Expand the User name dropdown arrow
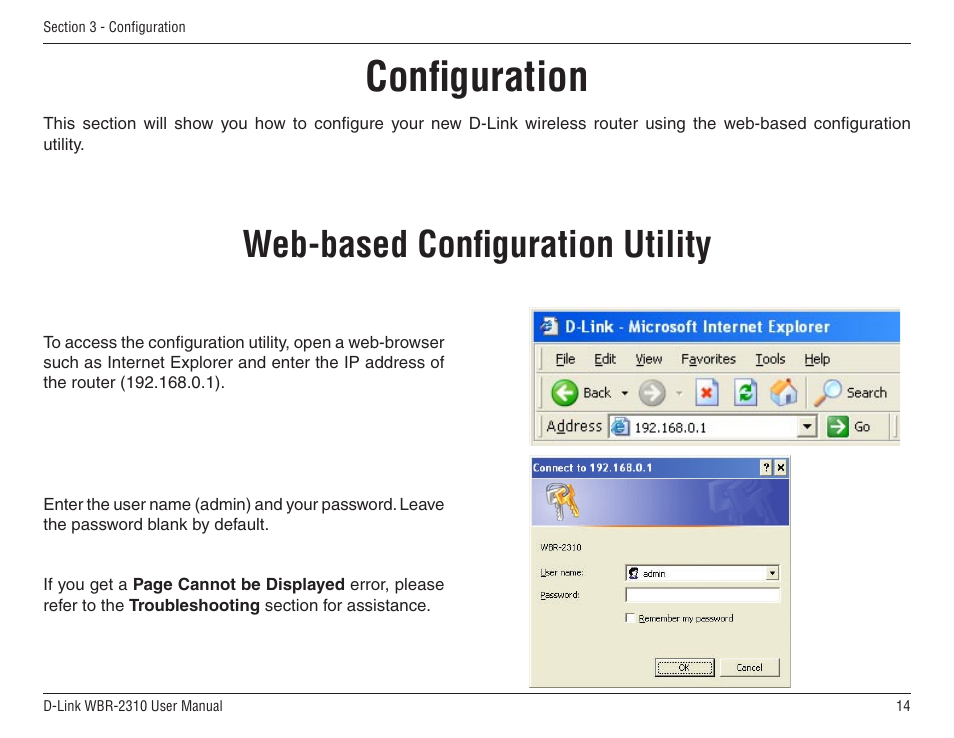This screenshot has width=954, height=738. [x=772, y=573]
